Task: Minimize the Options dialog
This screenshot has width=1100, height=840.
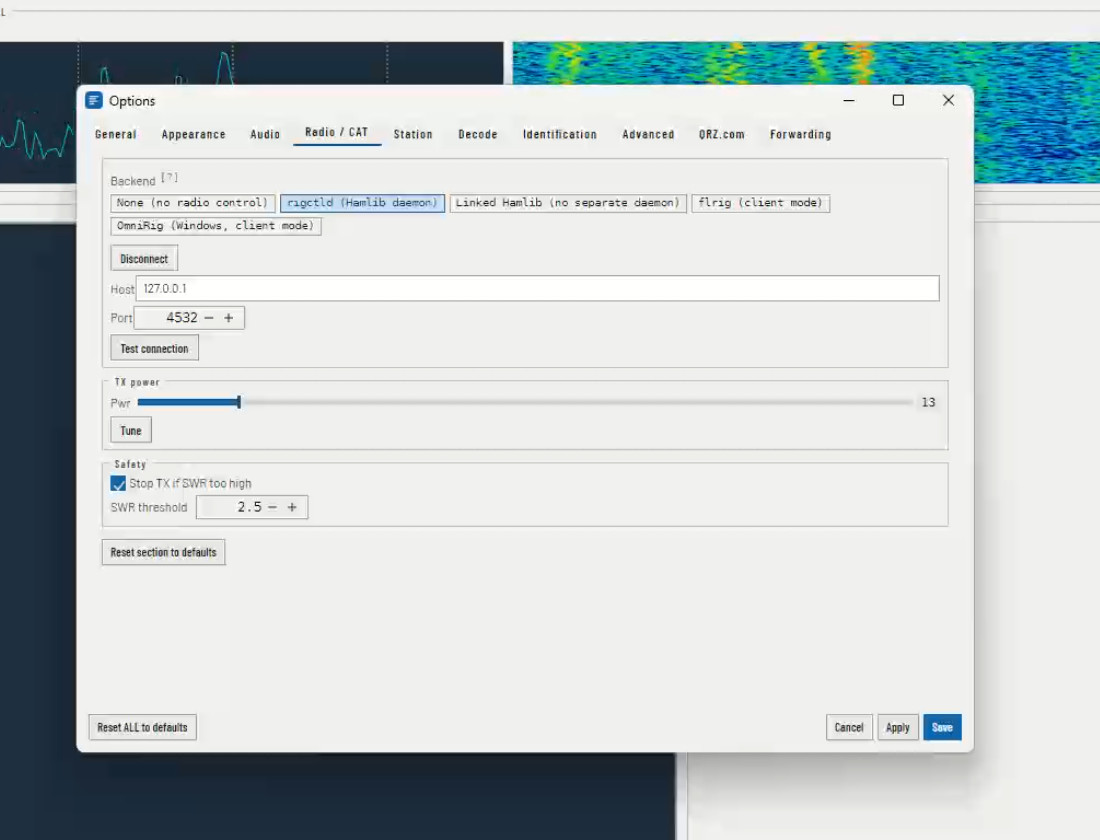Action: point(849,100)
